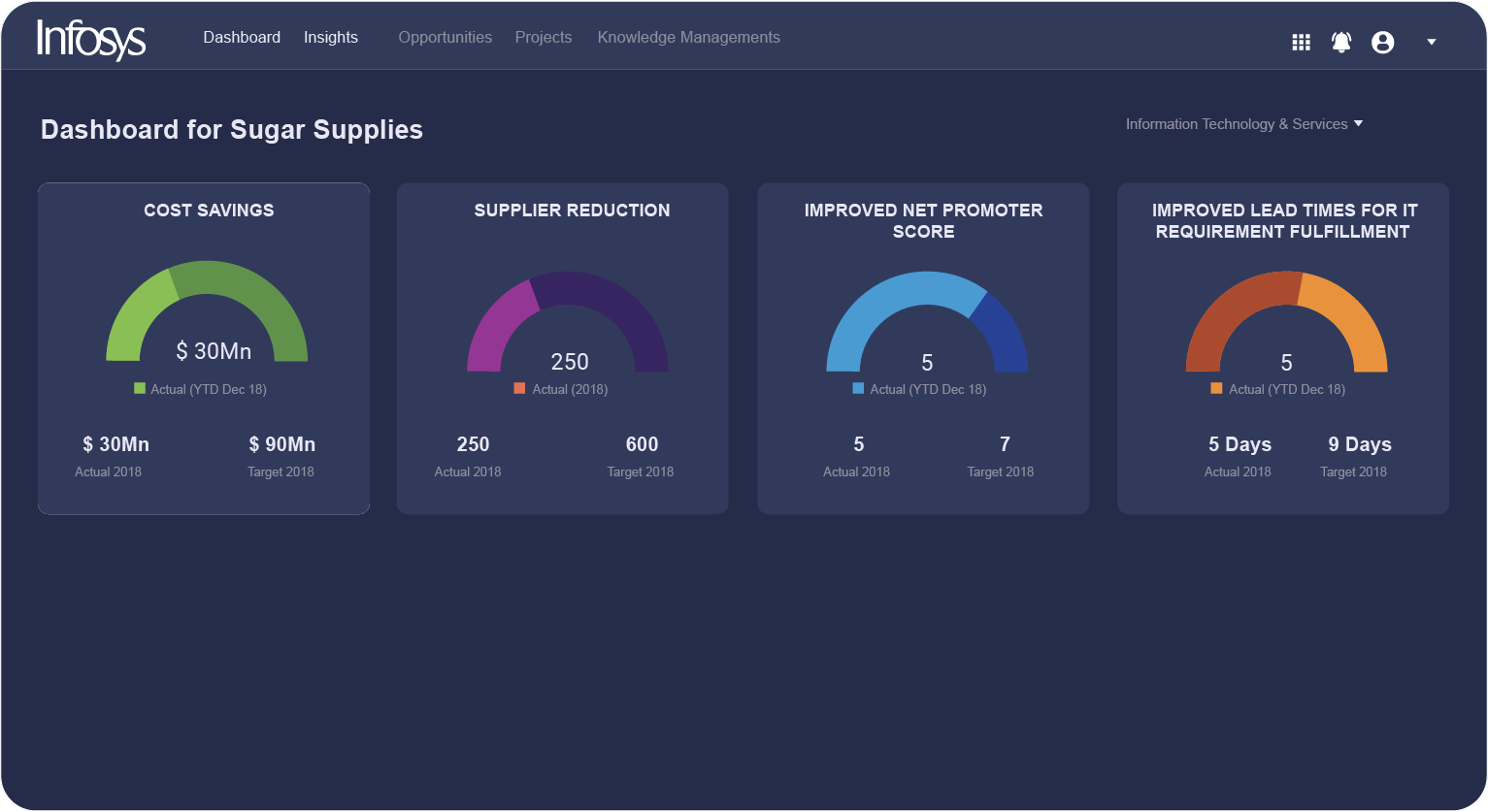This screenshot has width=1488, height=812.
Task: Click the 9 Days target value
Action: point(1359,444)
